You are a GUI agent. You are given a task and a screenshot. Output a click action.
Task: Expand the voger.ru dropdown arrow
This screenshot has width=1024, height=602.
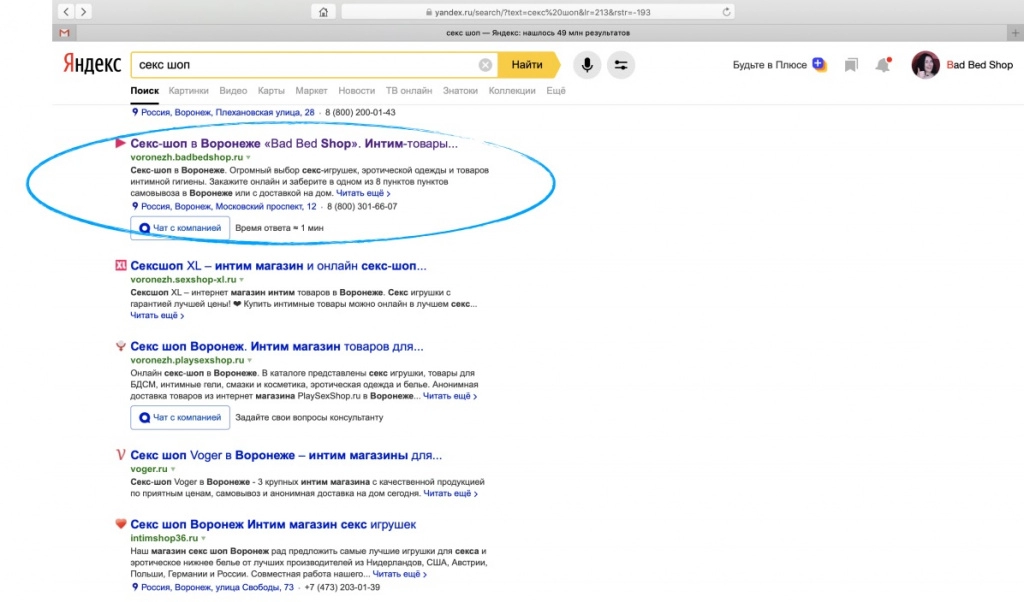coord(173,469)
